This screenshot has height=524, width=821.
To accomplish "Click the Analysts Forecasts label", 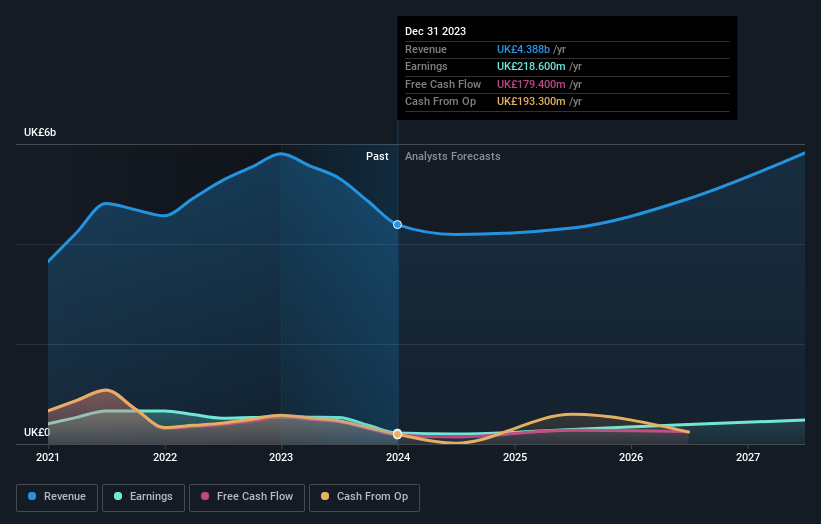I will (452, 157).
